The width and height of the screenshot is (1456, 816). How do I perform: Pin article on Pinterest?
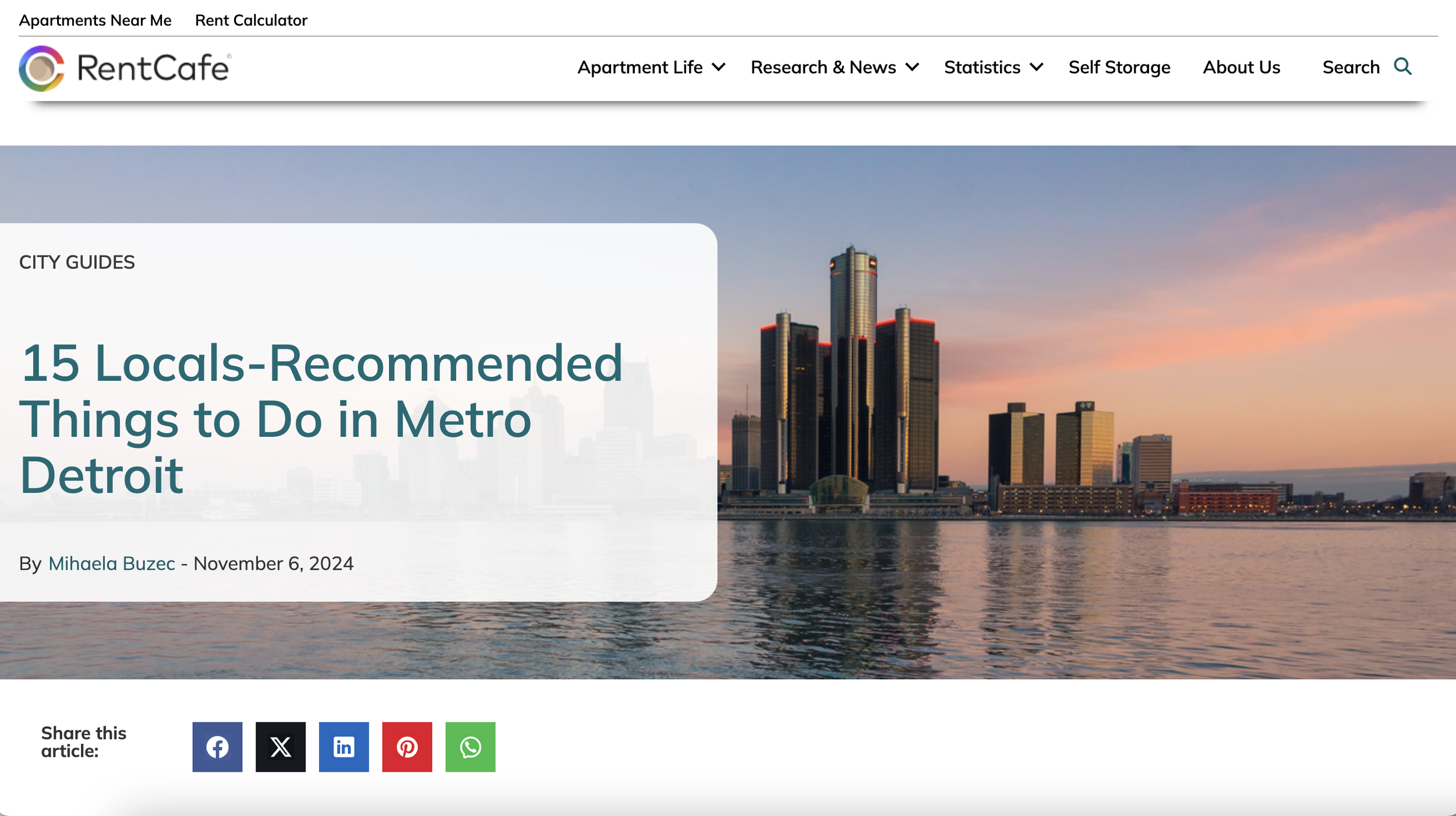407,747
